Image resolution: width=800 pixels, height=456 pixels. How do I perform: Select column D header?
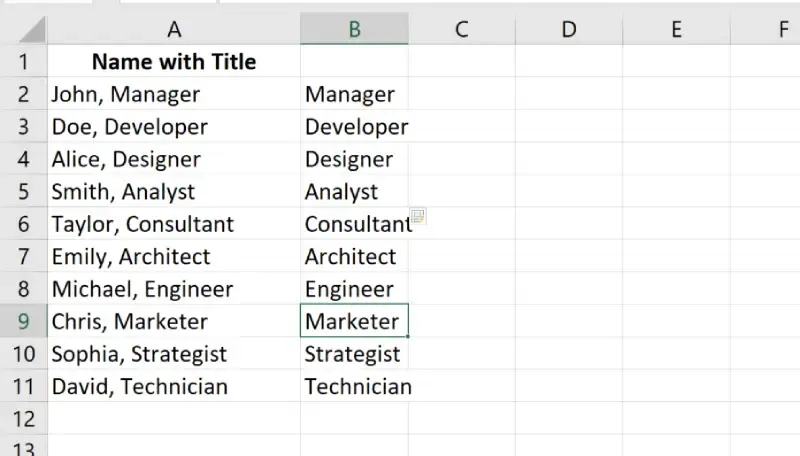click(x=569, y=29)
